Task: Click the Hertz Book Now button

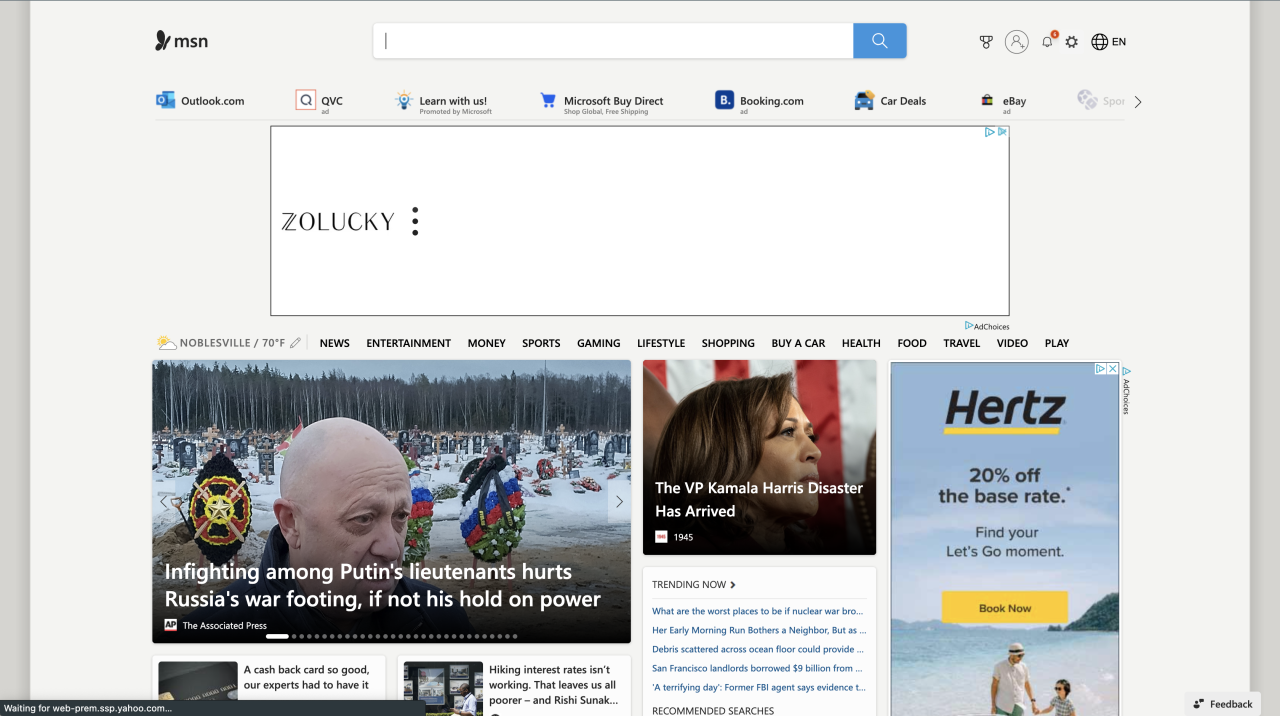Action: click(1004, 608)
